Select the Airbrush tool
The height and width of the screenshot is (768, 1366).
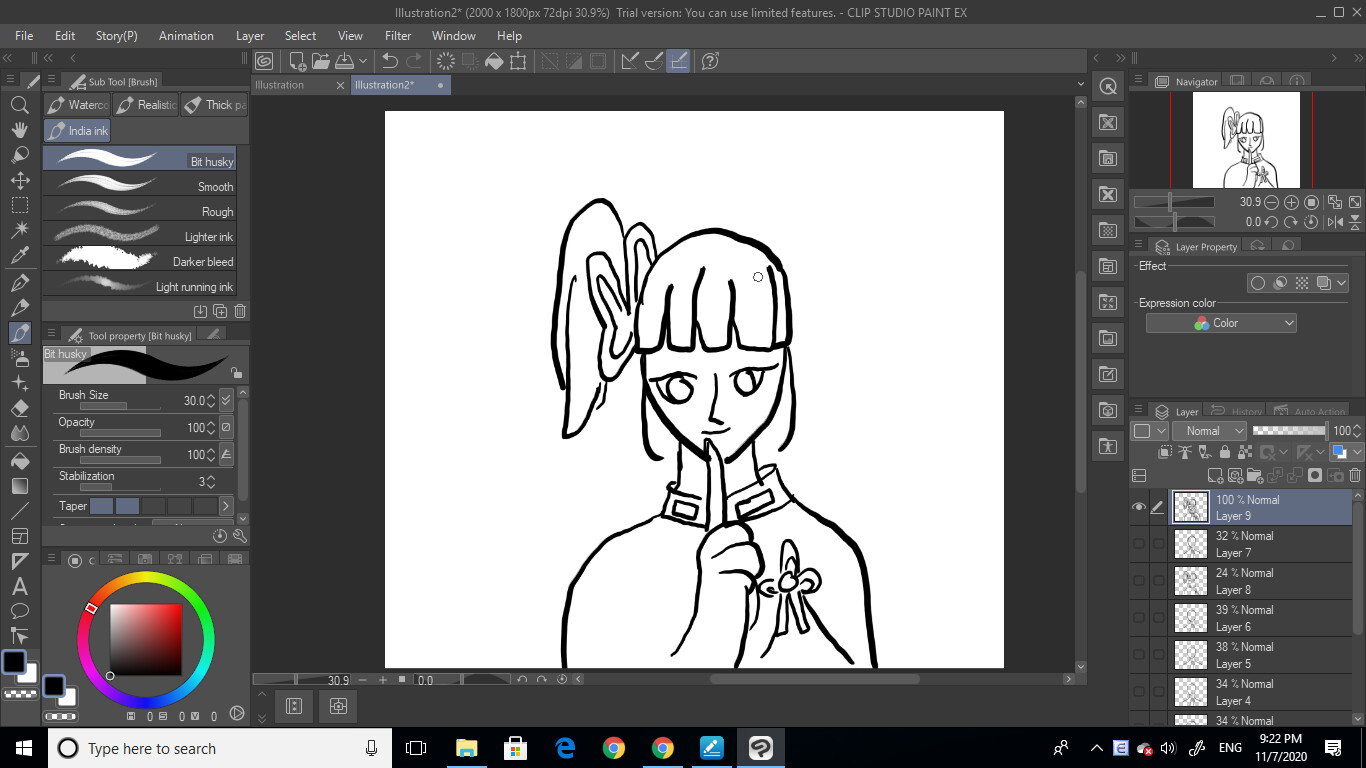[x=19, y=357]
